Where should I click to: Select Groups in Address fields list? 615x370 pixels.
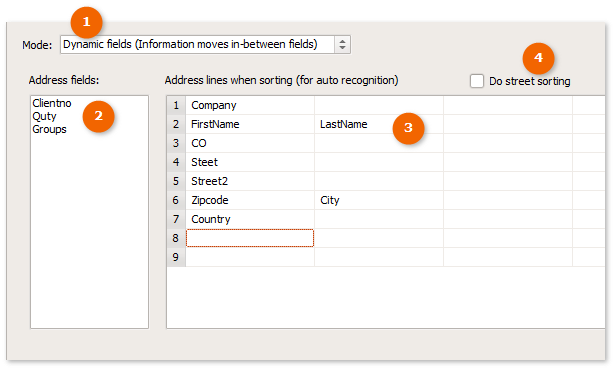(49, 129)
